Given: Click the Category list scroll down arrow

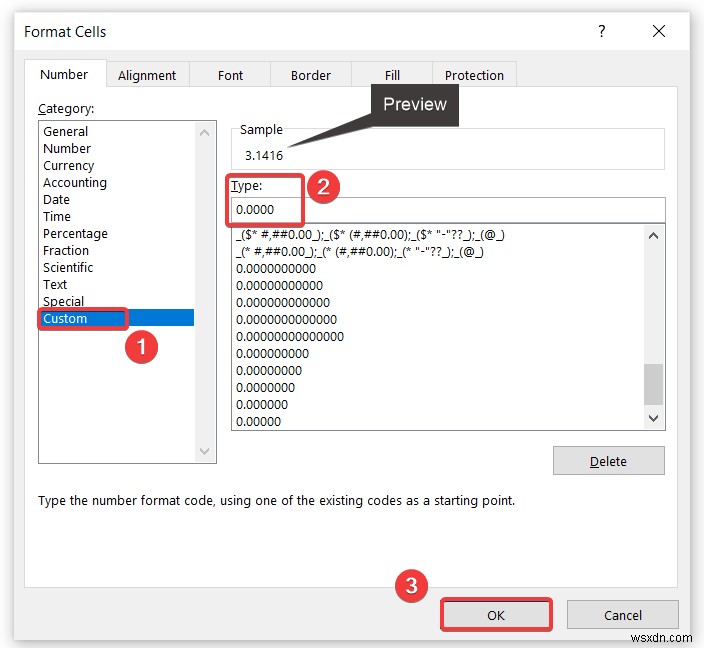Looking at the screenshot, I should click(205, 451).
